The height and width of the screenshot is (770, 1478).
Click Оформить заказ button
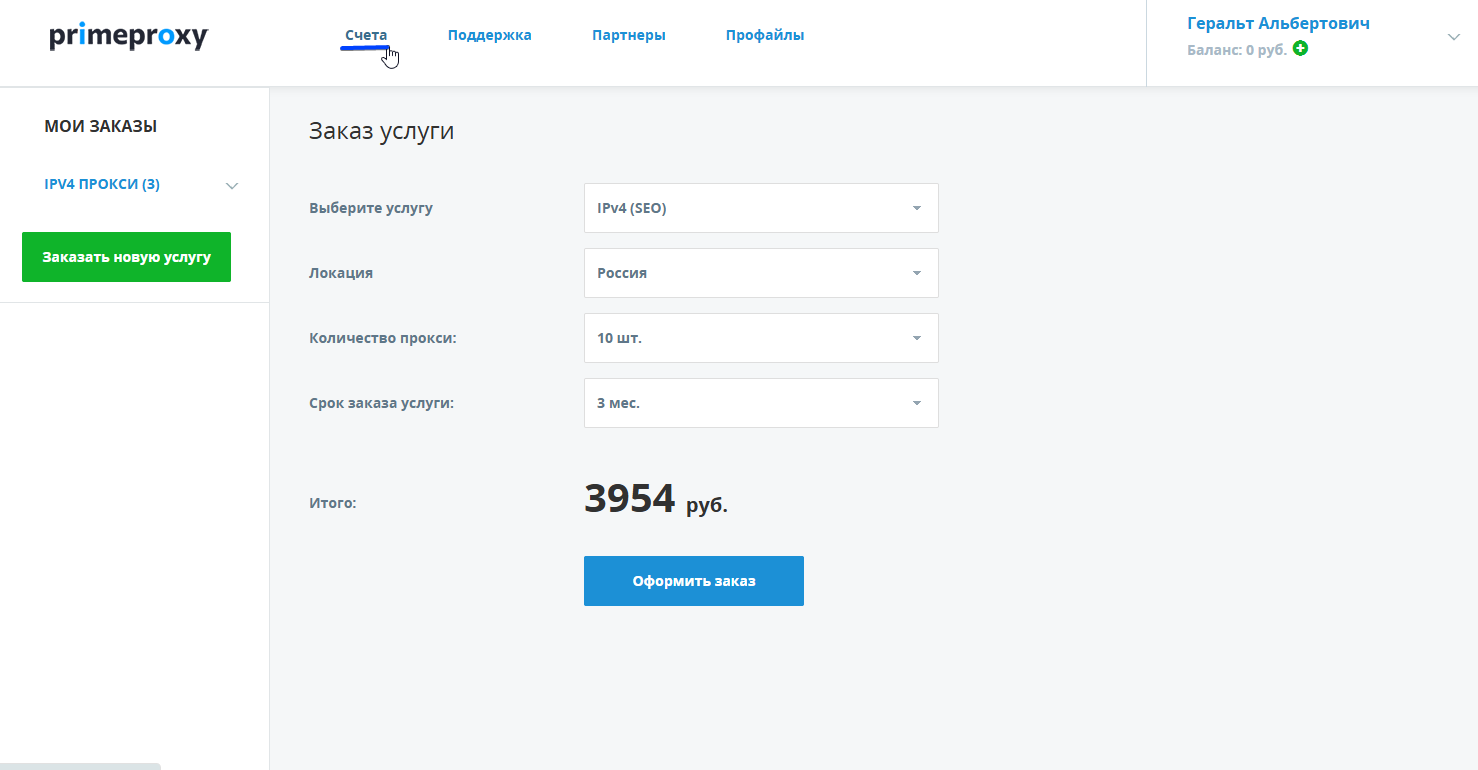[x=694, y=581]
